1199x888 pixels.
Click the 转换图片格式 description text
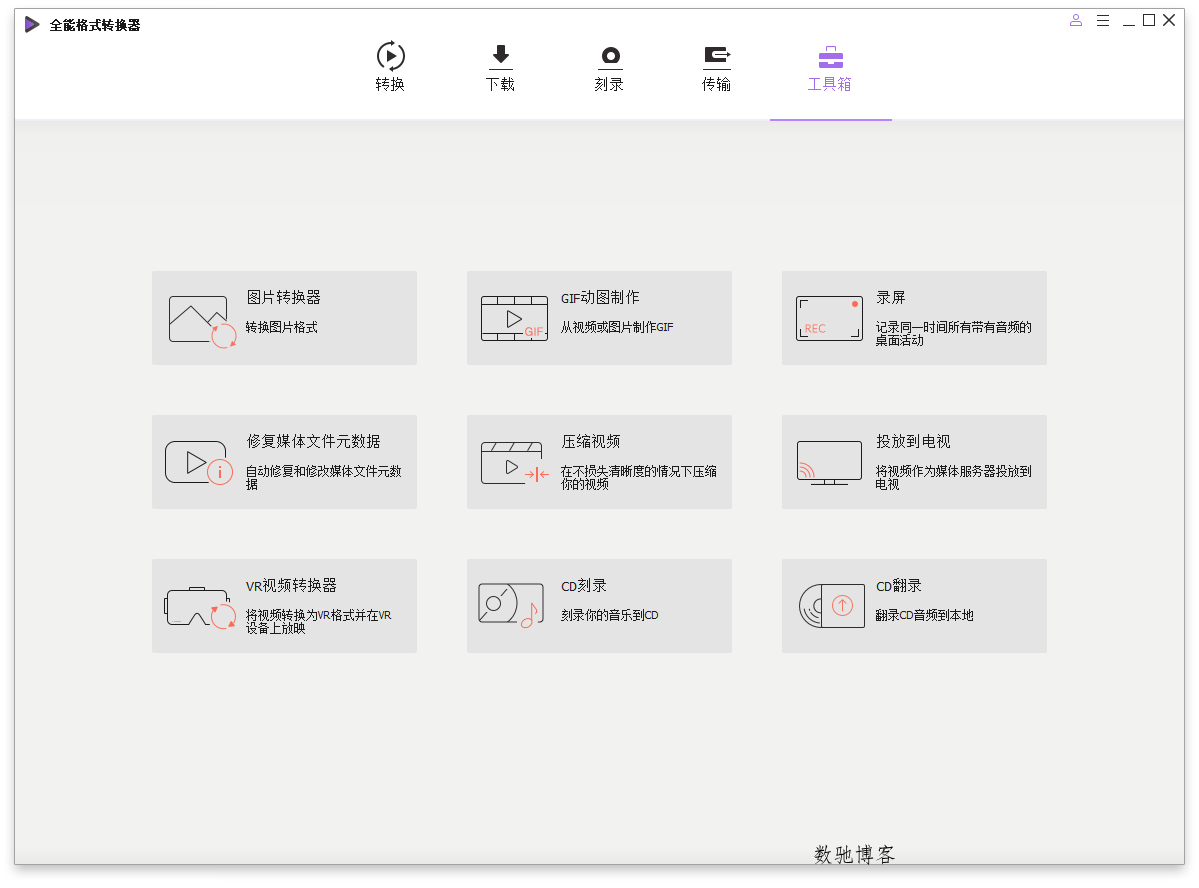tap(281, 327)
